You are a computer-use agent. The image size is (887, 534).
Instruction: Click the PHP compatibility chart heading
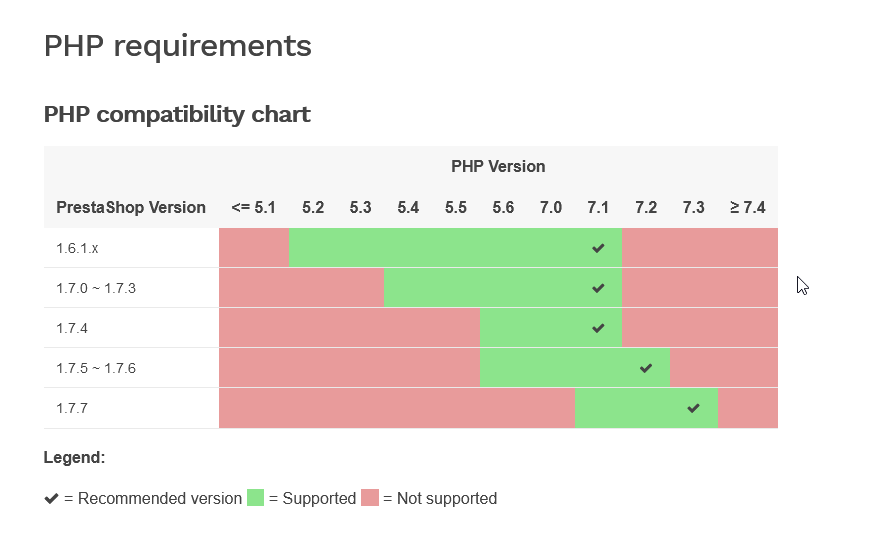tap(177, 114)
